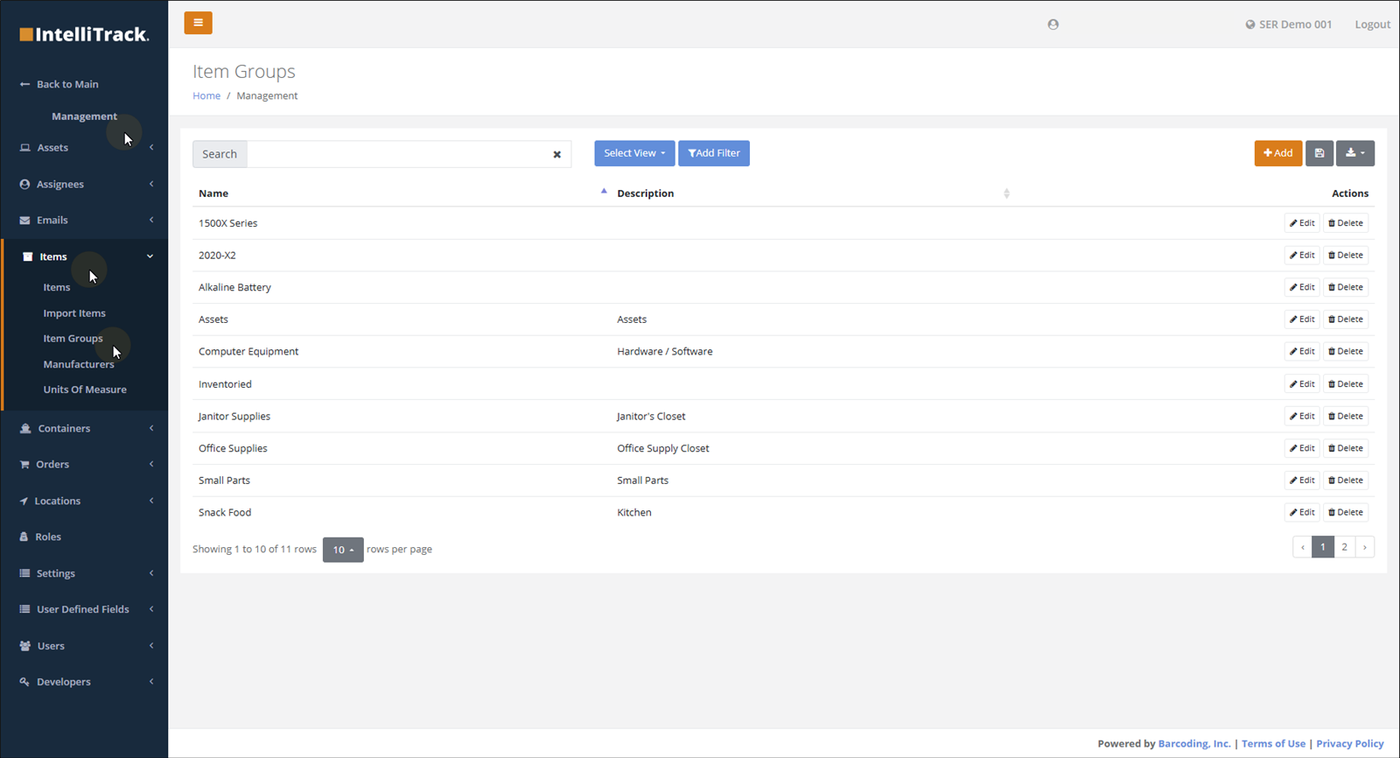The width and height of the screenshot is (1400, 758).
Task: Delete the 1500X Series row
Action: pyautogui.click(x=1346, y=223)
